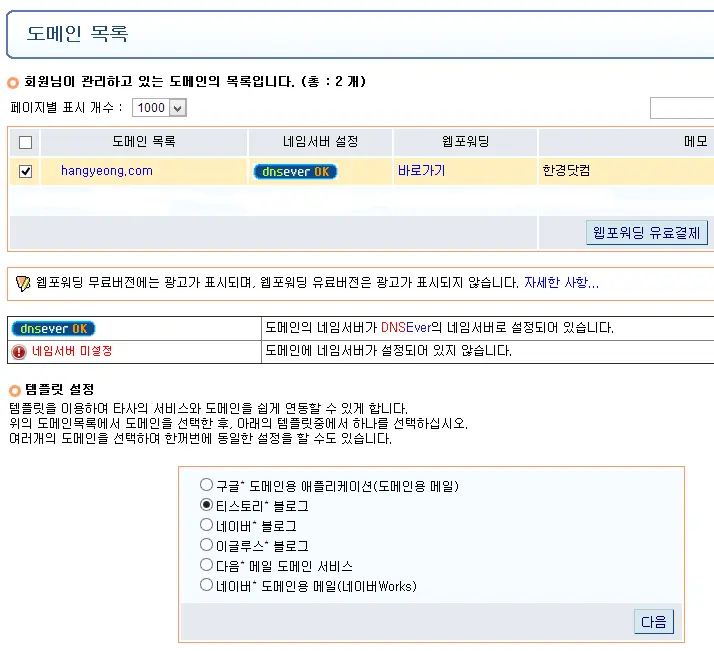Click the red 네임서버 미설정 warning icon
This screenshot has height=651, width=714.
click(x=19, y=352)
